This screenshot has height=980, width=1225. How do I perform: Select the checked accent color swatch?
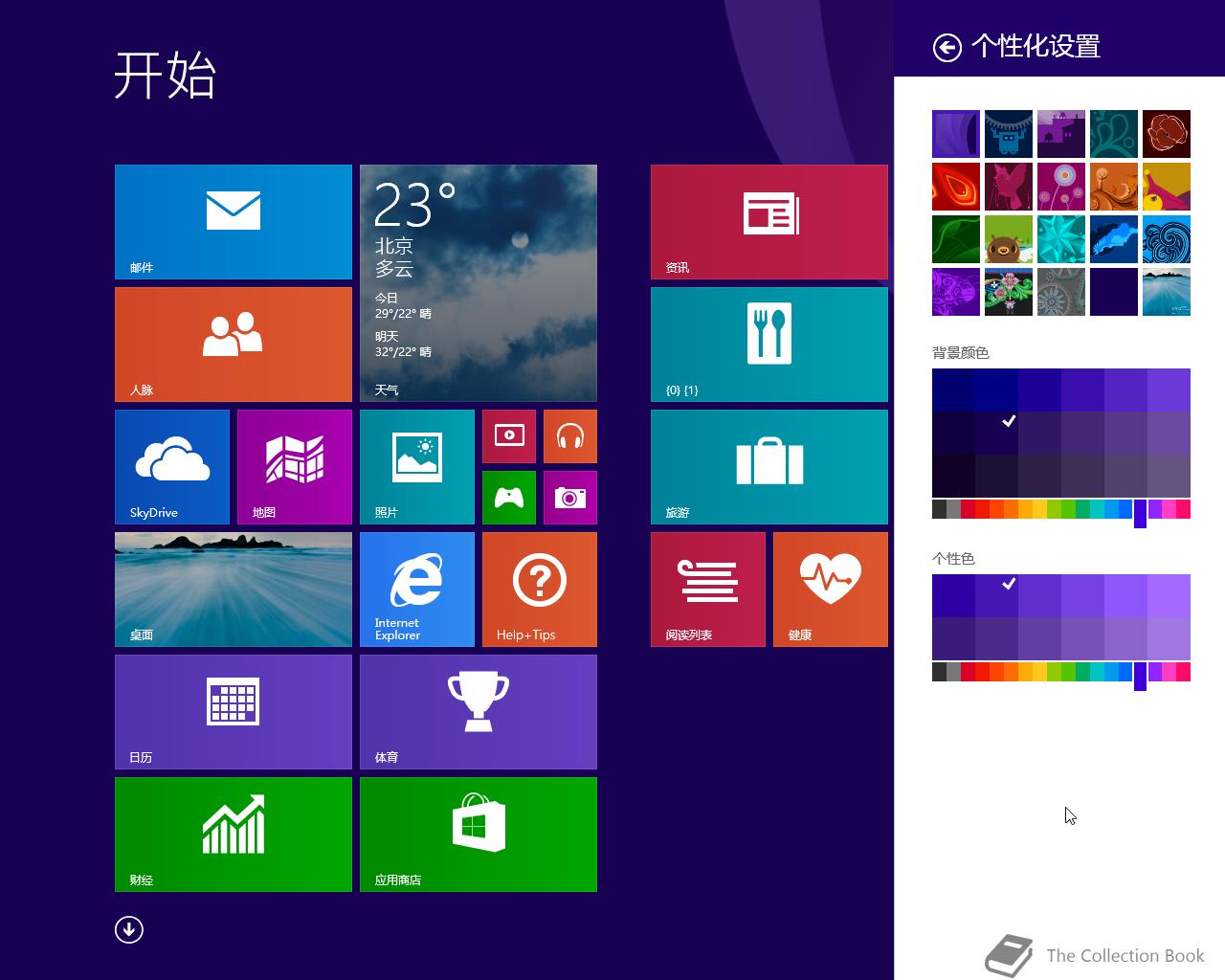point(996,595)
